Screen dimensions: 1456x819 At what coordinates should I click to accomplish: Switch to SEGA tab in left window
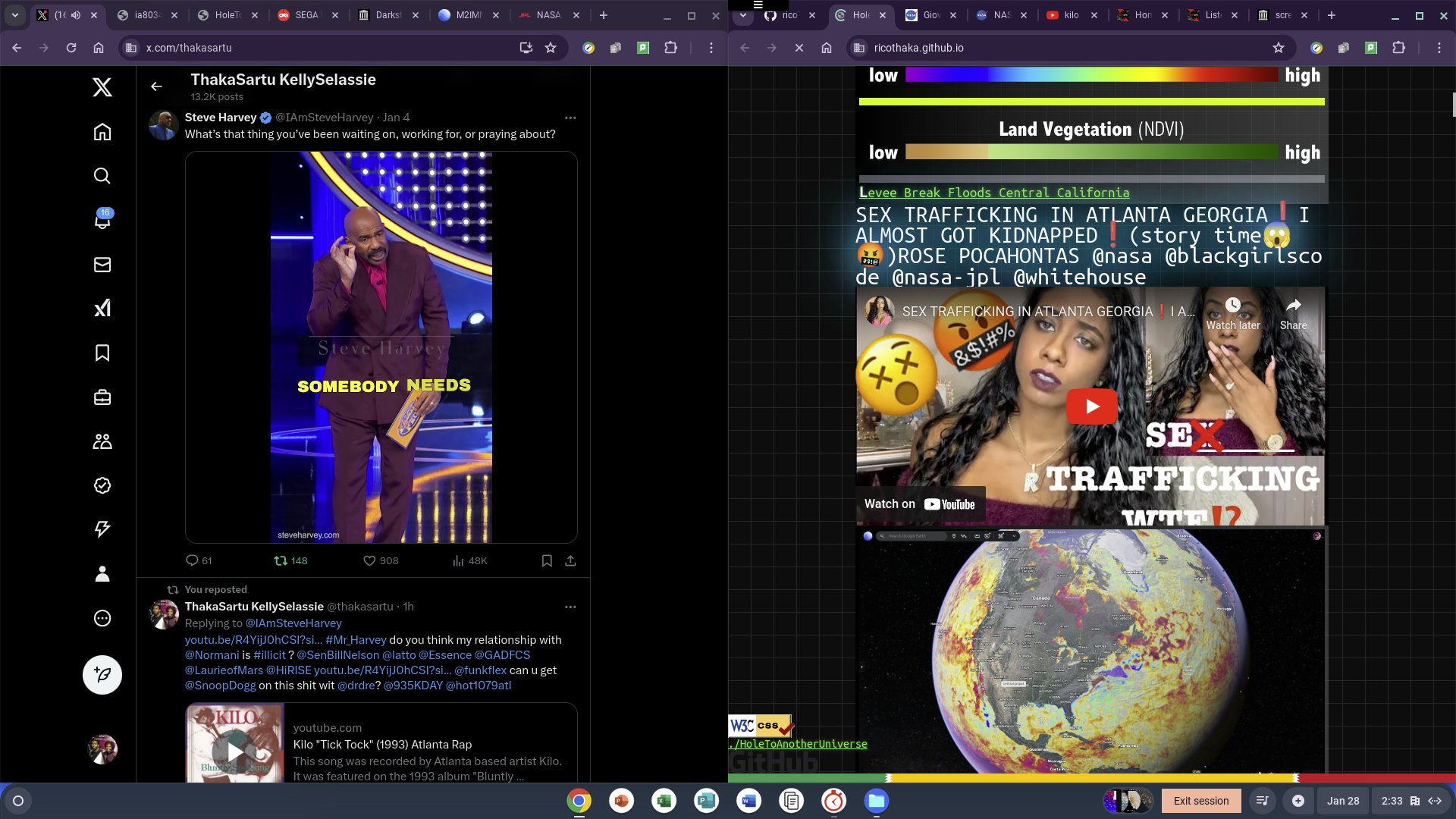click(x=306, y=15)
